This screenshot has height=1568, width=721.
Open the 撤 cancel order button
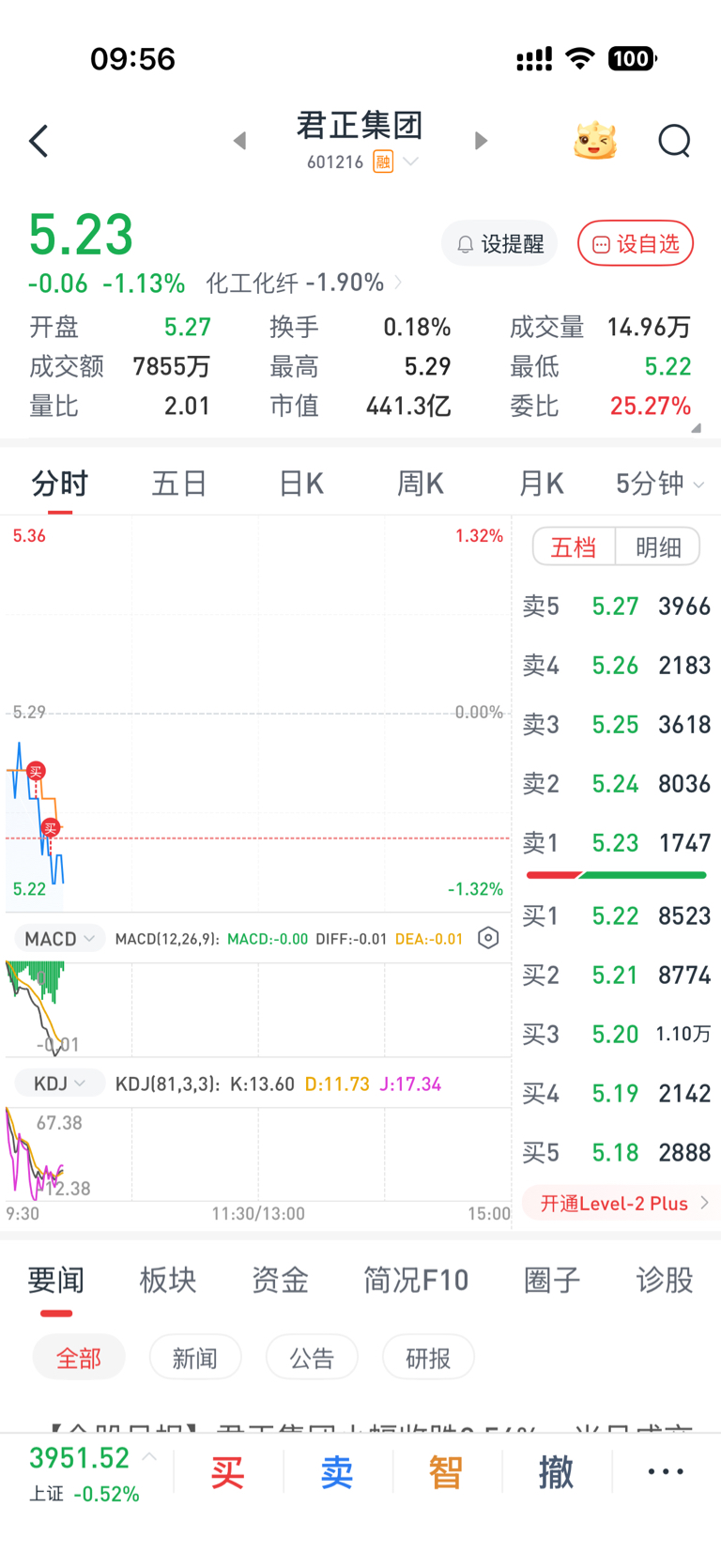tap(556, 1472)
